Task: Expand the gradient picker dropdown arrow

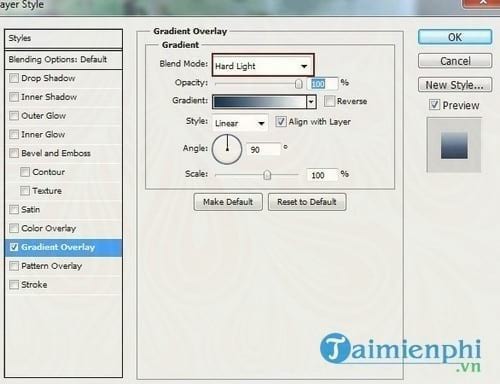Action: tap(311, 102)
